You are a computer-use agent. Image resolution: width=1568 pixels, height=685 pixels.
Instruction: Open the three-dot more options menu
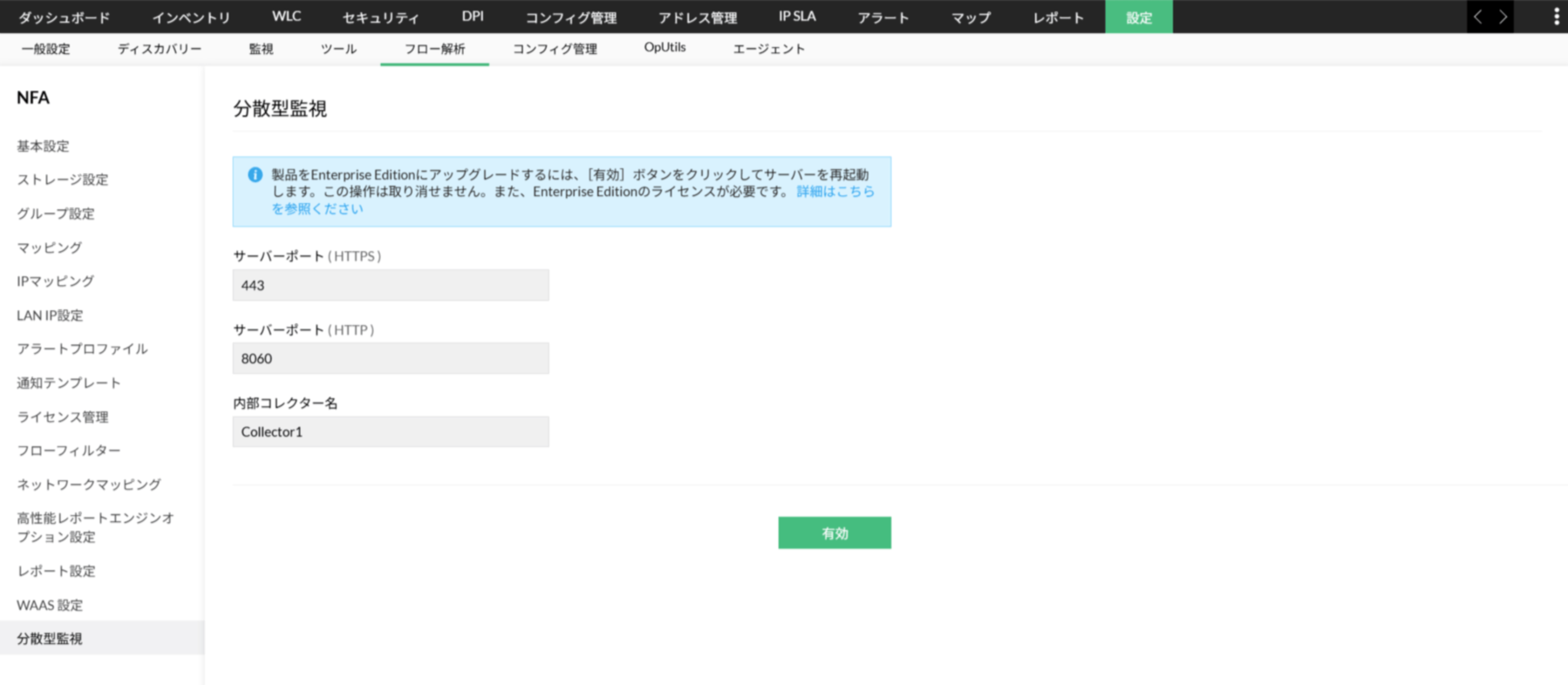point(1556,17)
